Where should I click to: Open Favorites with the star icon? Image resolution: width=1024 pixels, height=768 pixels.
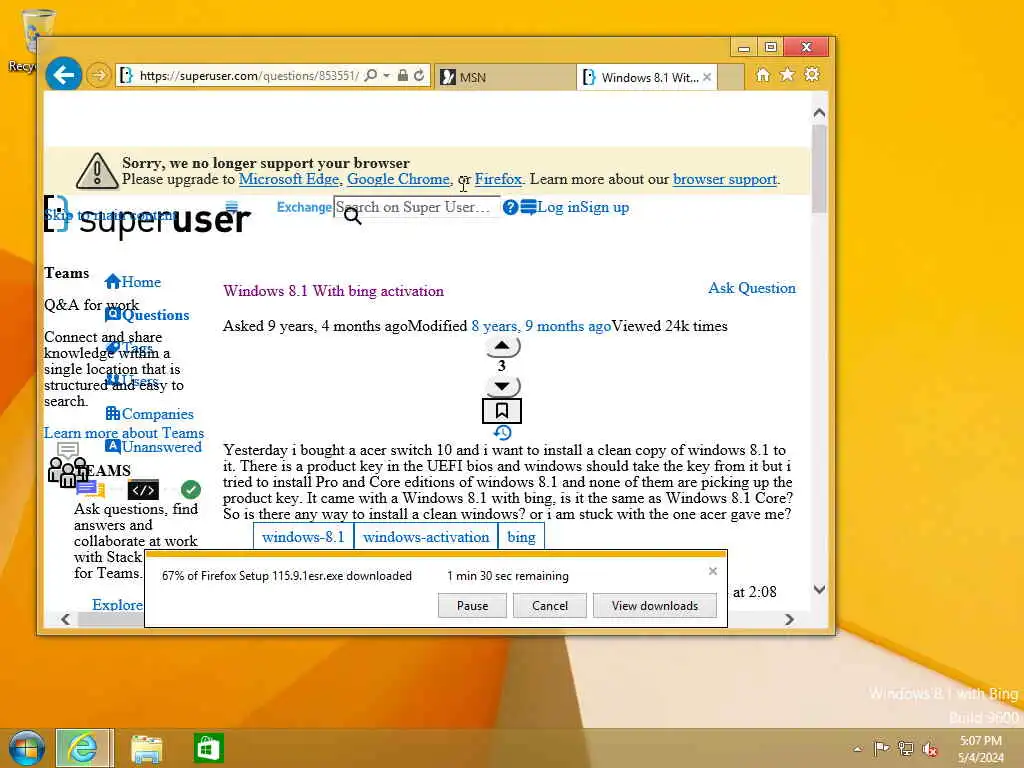click(788, 74)
